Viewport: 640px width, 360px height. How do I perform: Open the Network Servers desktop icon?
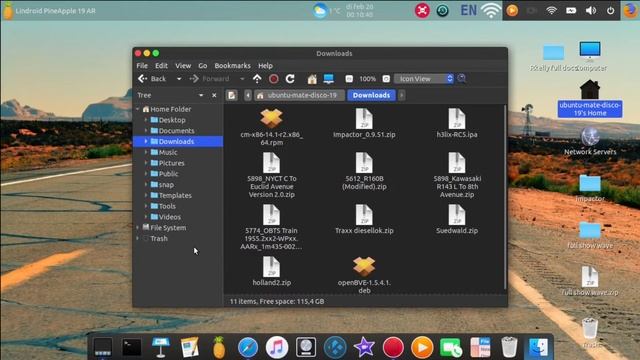pos(590,141)
